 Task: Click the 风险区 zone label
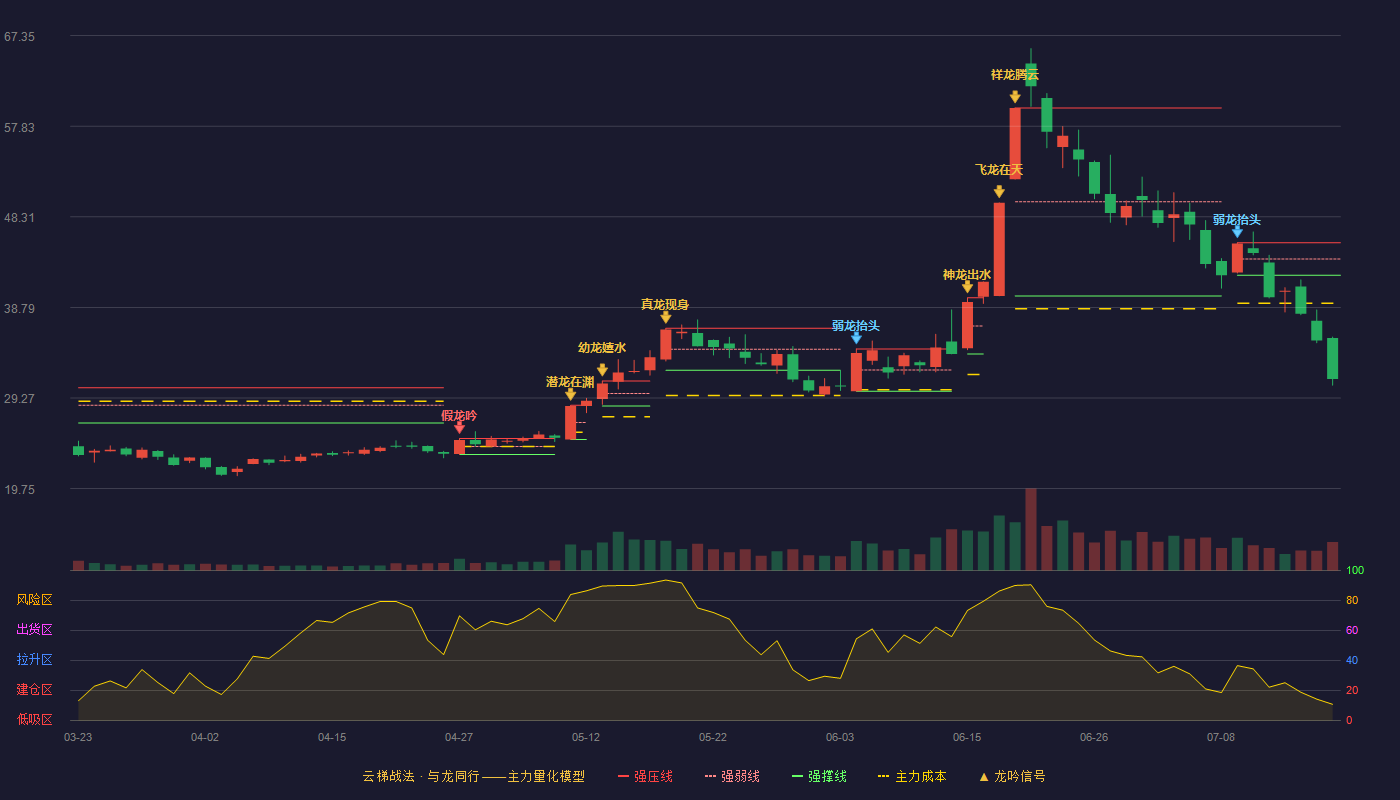34,600
